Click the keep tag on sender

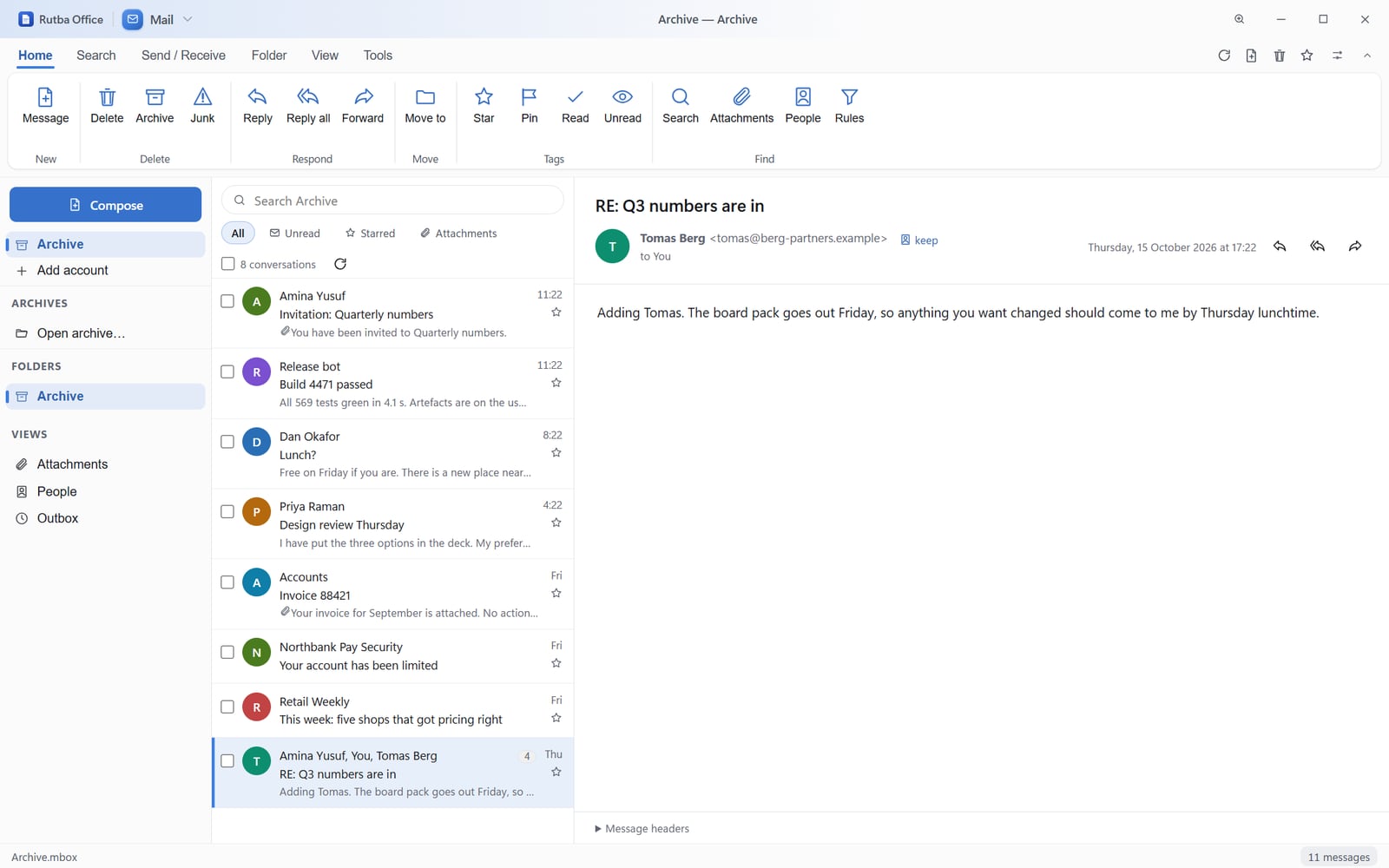tap(918, 240)
